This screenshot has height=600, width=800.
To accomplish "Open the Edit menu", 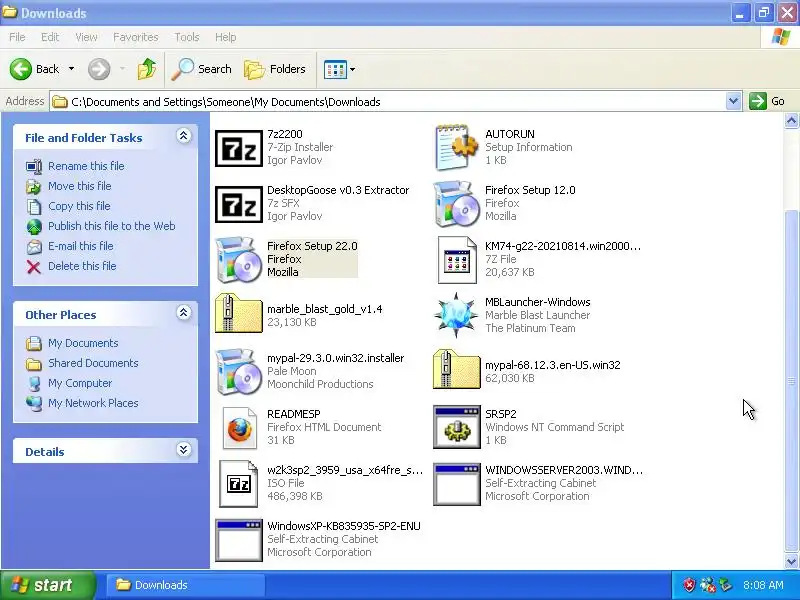I will coord(50,37).
